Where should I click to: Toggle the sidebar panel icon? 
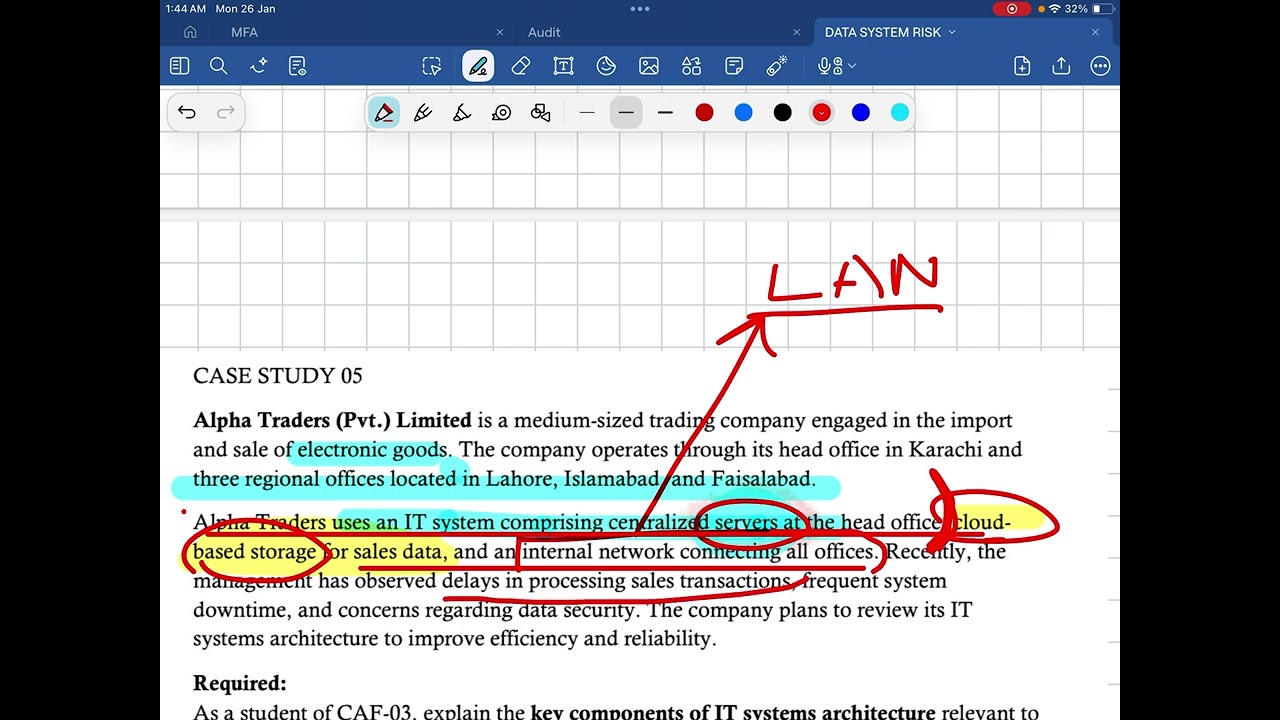pos(180,66)
